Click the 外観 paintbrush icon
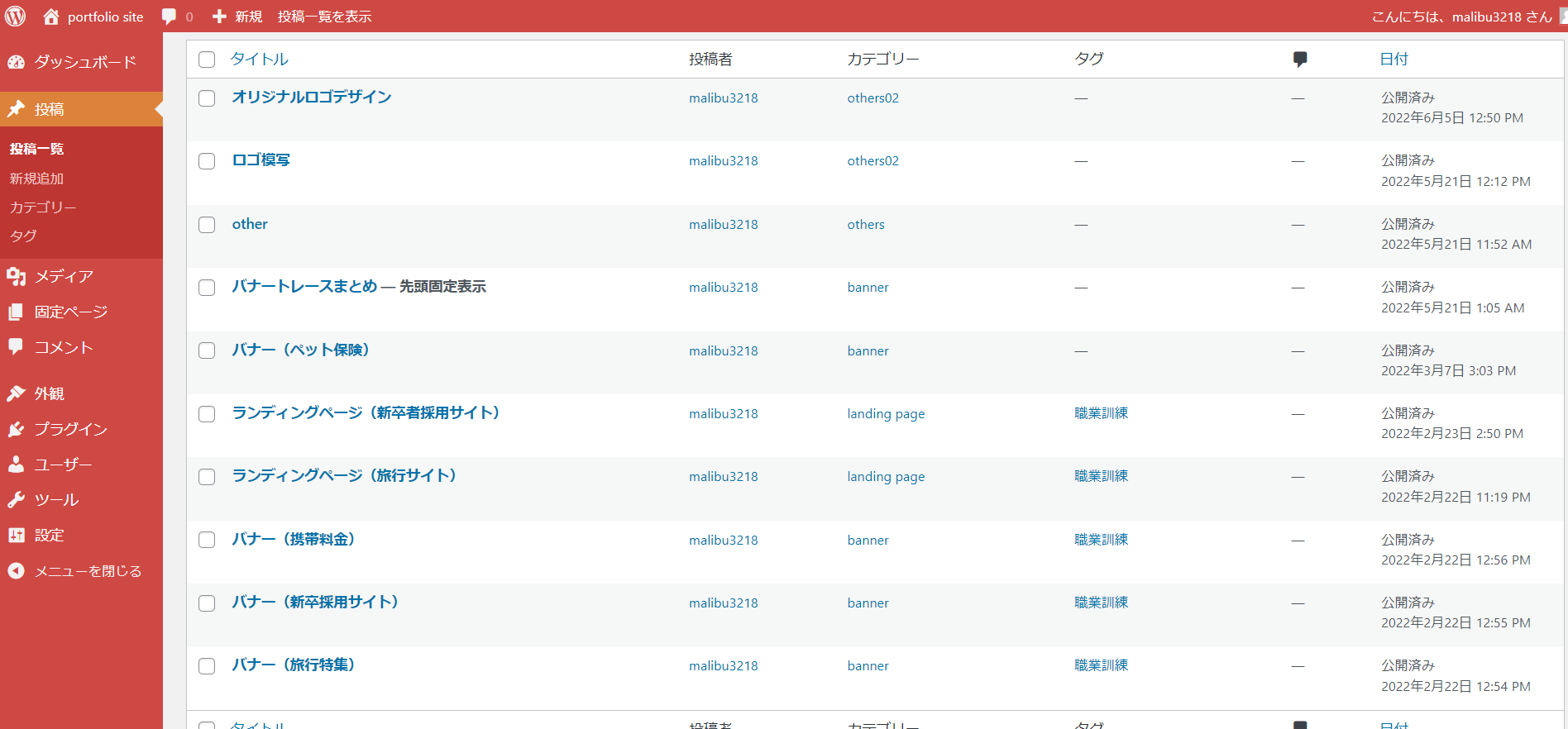 pyautogui.click(x=17, y=393)
